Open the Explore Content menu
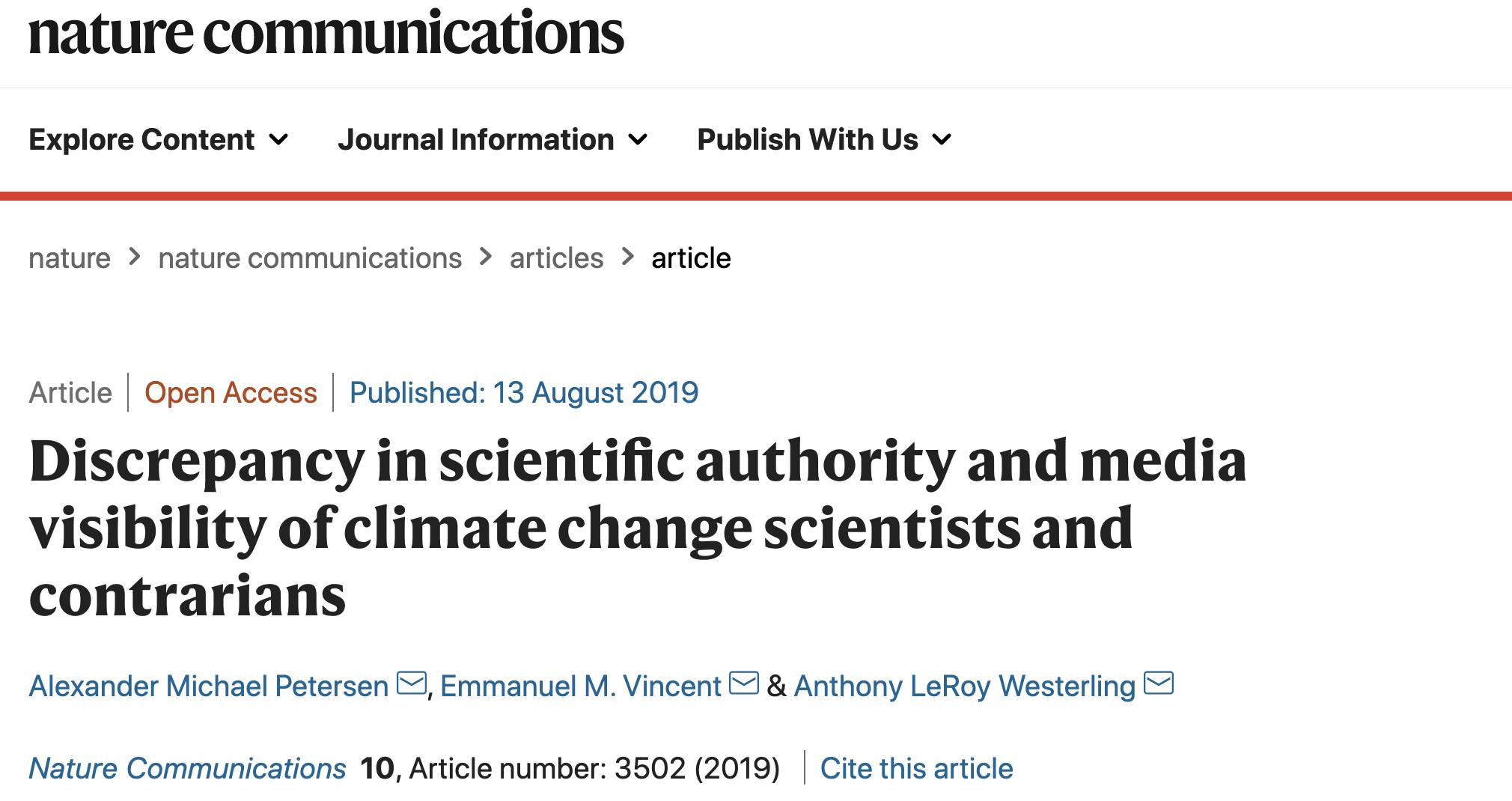 pos(142,140)
